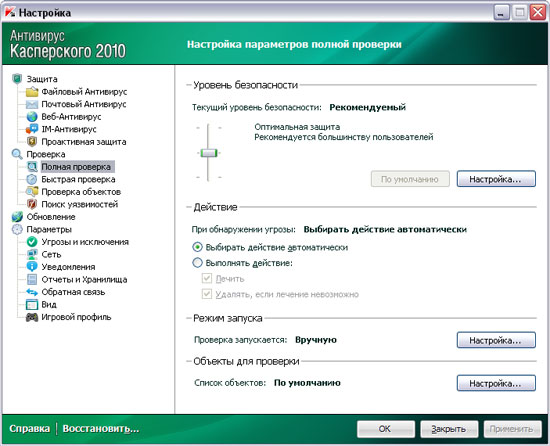This screenshot has width=550, height=446.
Task: Click the Игровой профиль gamepad icon
Action: click(x=32, y=317)
